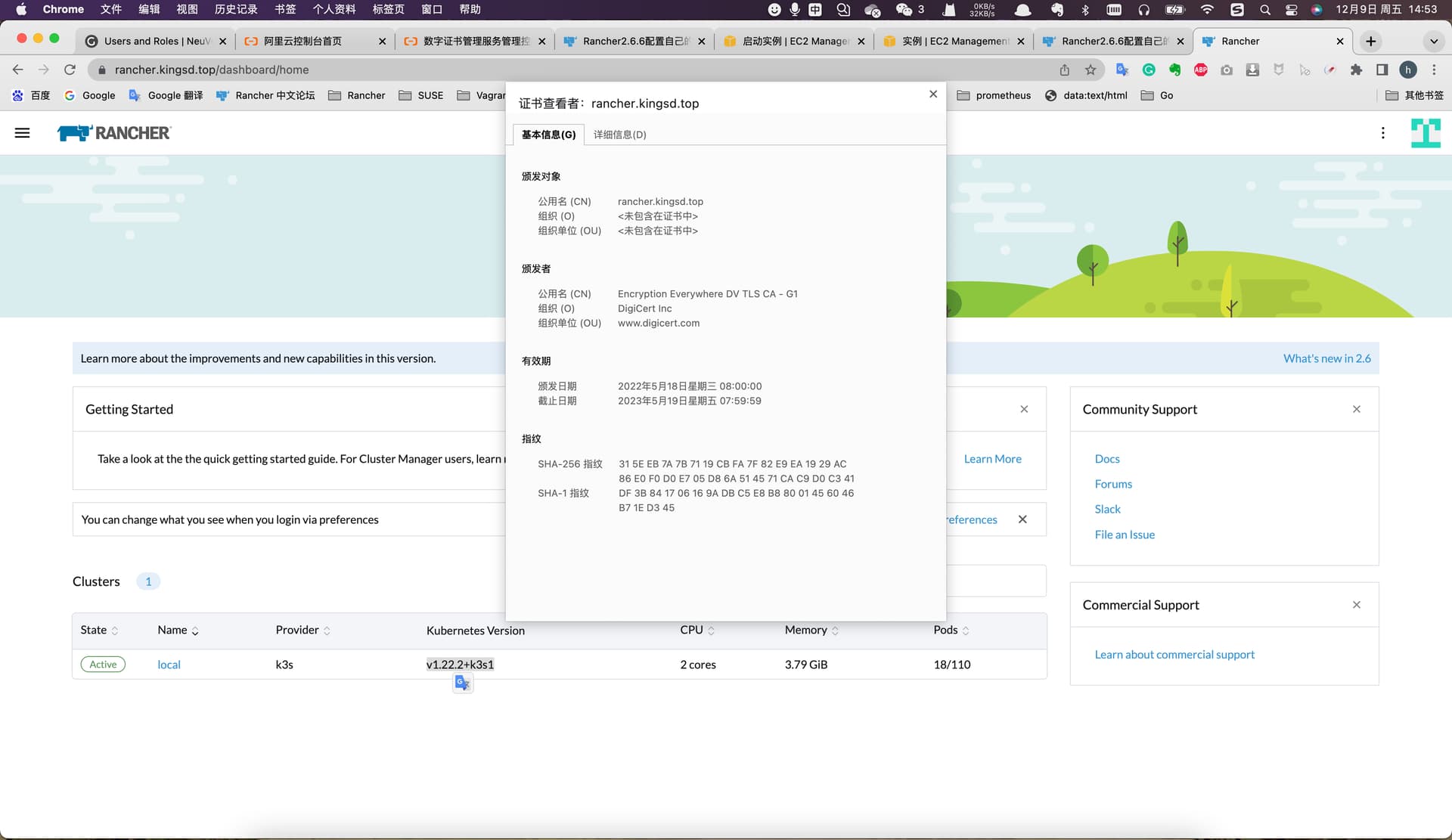This screenshot has width=1452, height=840.
Task: Expand the tab search dropdown arrow
Action: (1433, 41)
